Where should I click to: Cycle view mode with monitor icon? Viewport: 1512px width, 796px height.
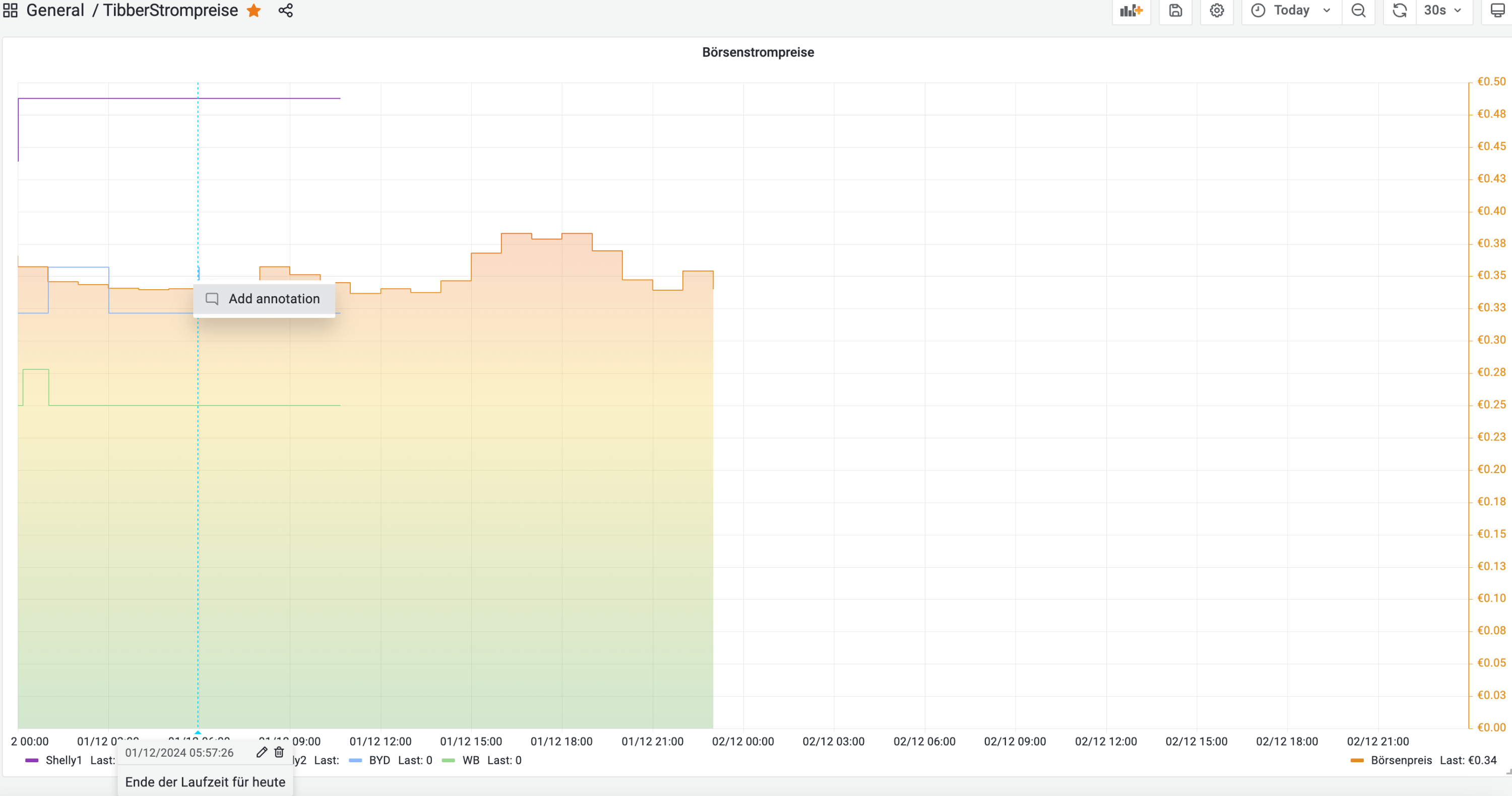coord(1497,11)
